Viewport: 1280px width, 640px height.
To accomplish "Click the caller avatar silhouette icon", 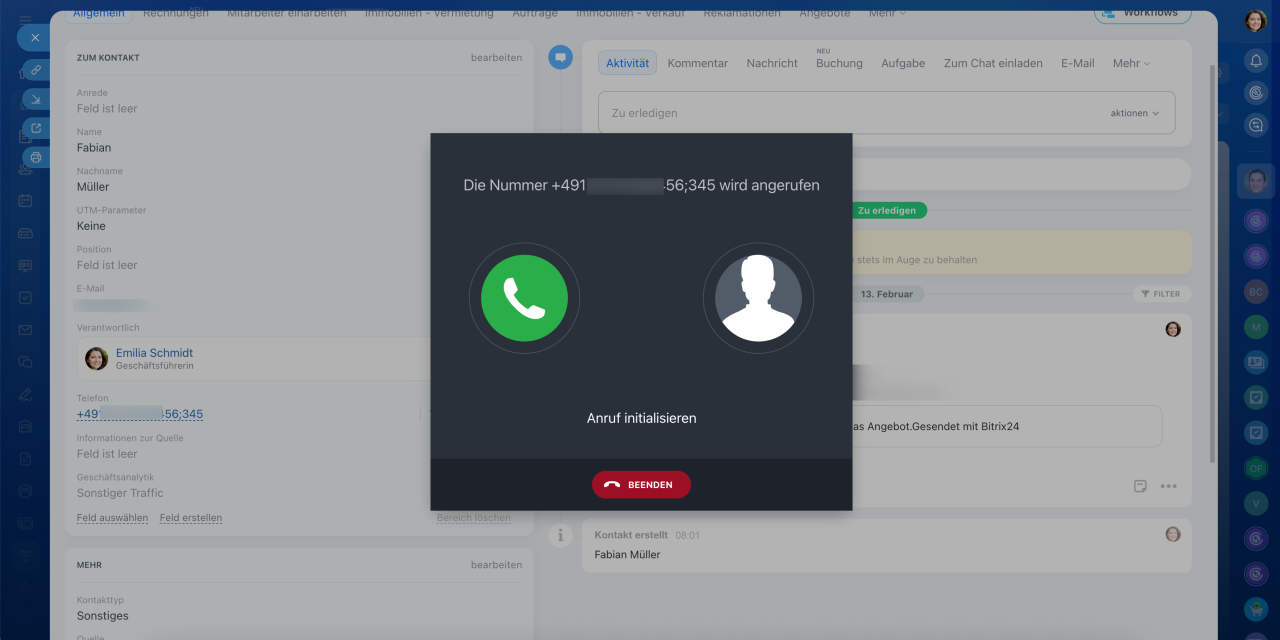I will (758, 298).
